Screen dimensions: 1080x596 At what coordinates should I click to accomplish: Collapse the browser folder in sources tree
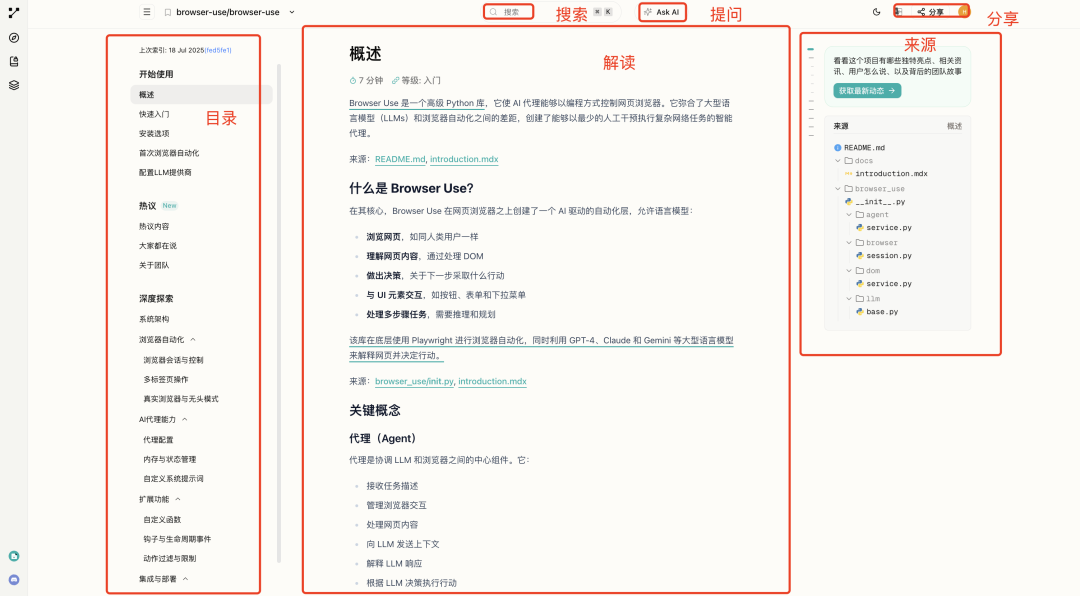pyautogui.click(x=849, y=243)
